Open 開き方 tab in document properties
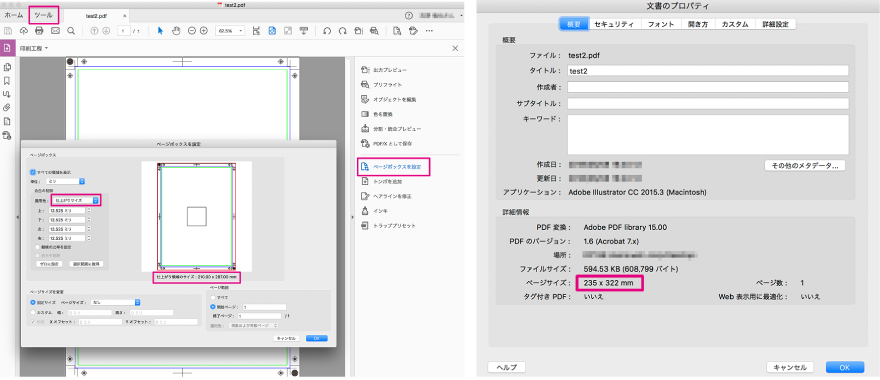 pos(698,24)
